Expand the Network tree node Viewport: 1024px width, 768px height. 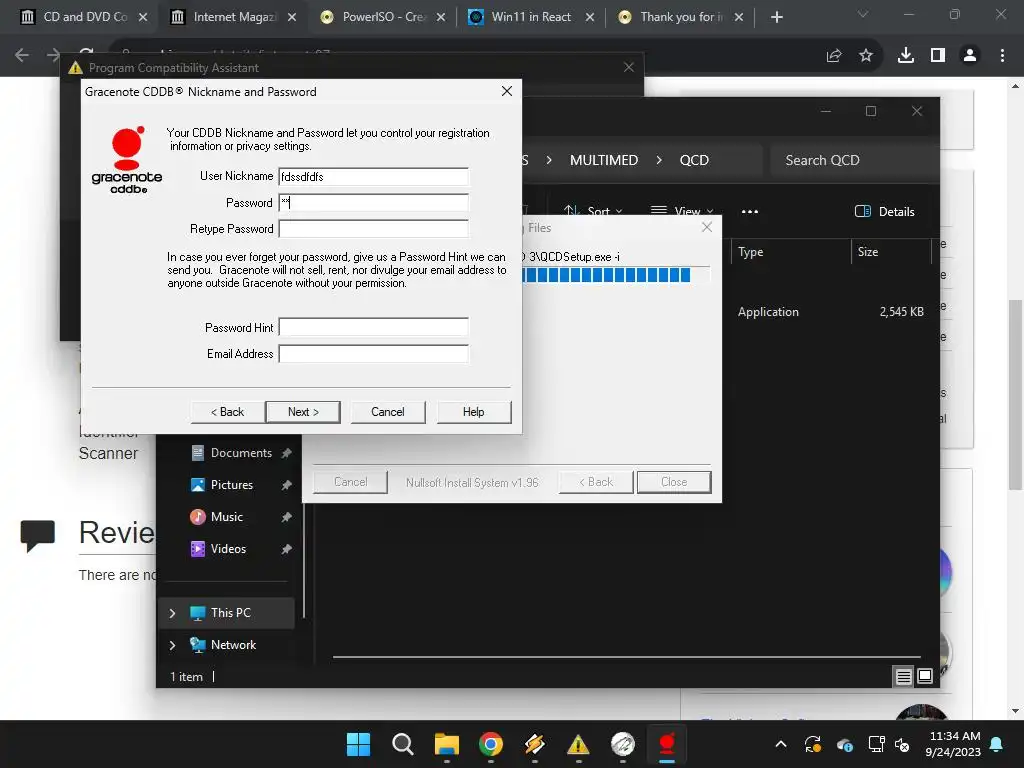point(172,645)
